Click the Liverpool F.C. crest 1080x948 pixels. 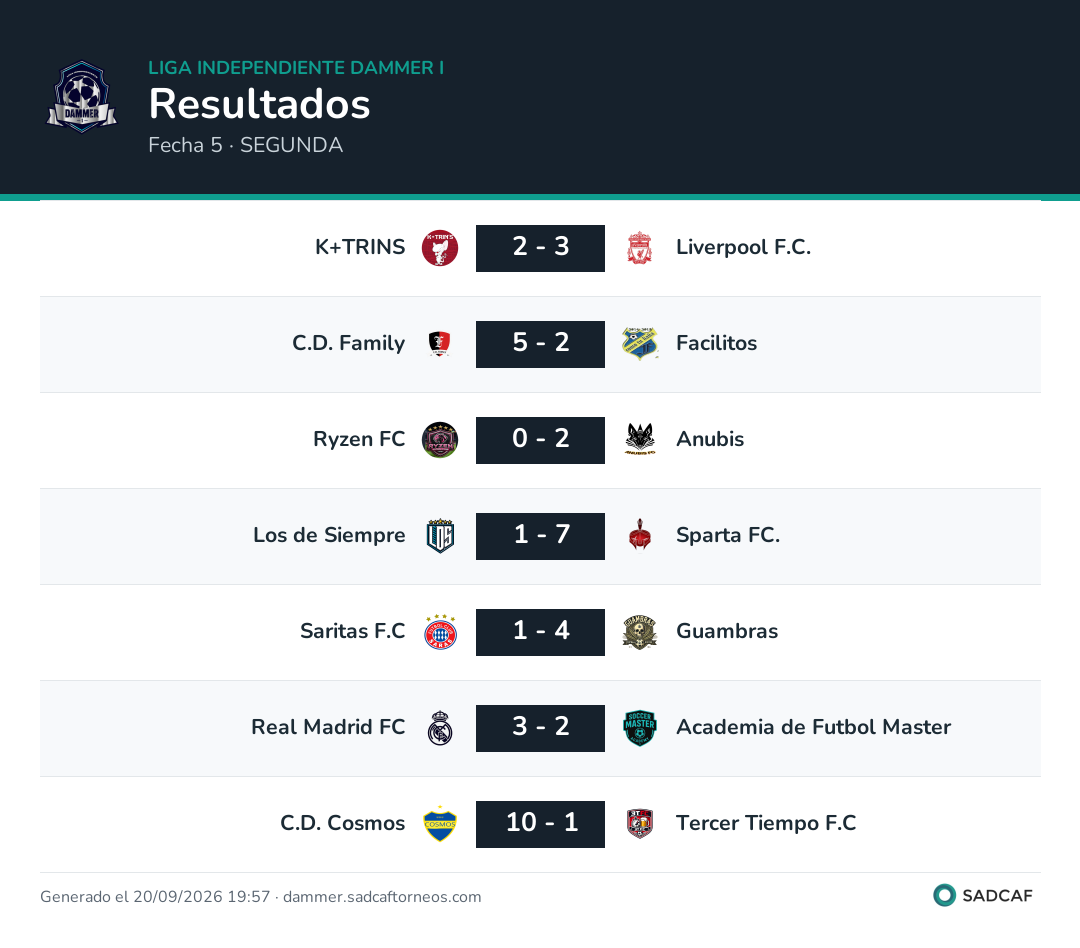click(640, 248)
